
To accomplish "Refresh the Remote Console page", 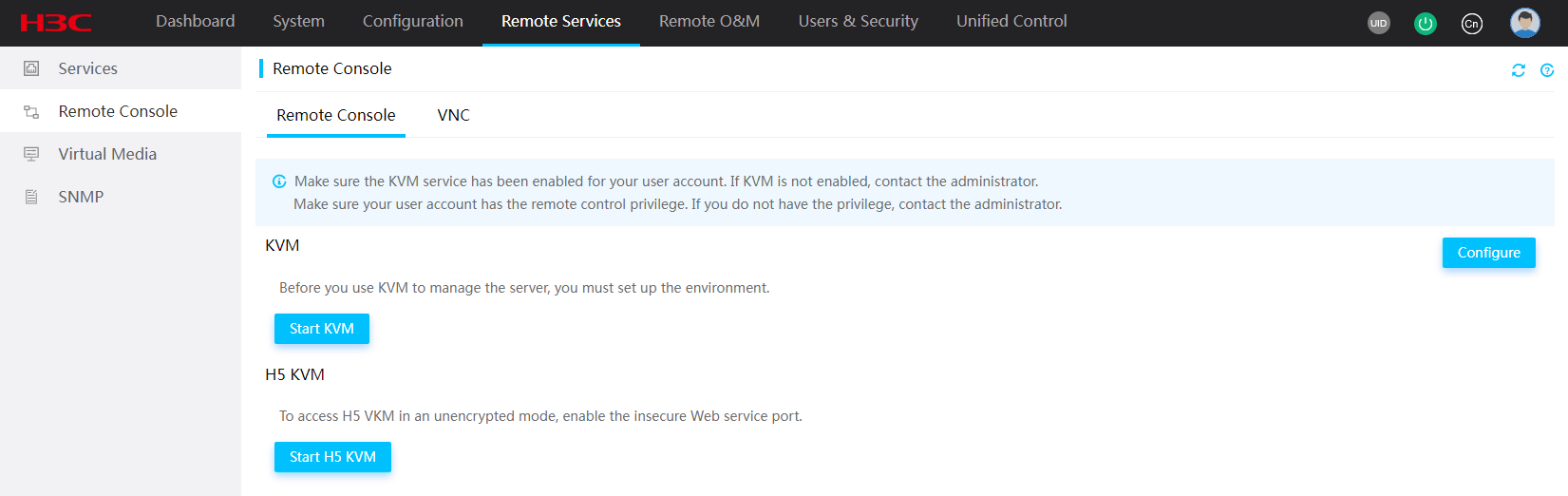I will tap(1518, 70).
